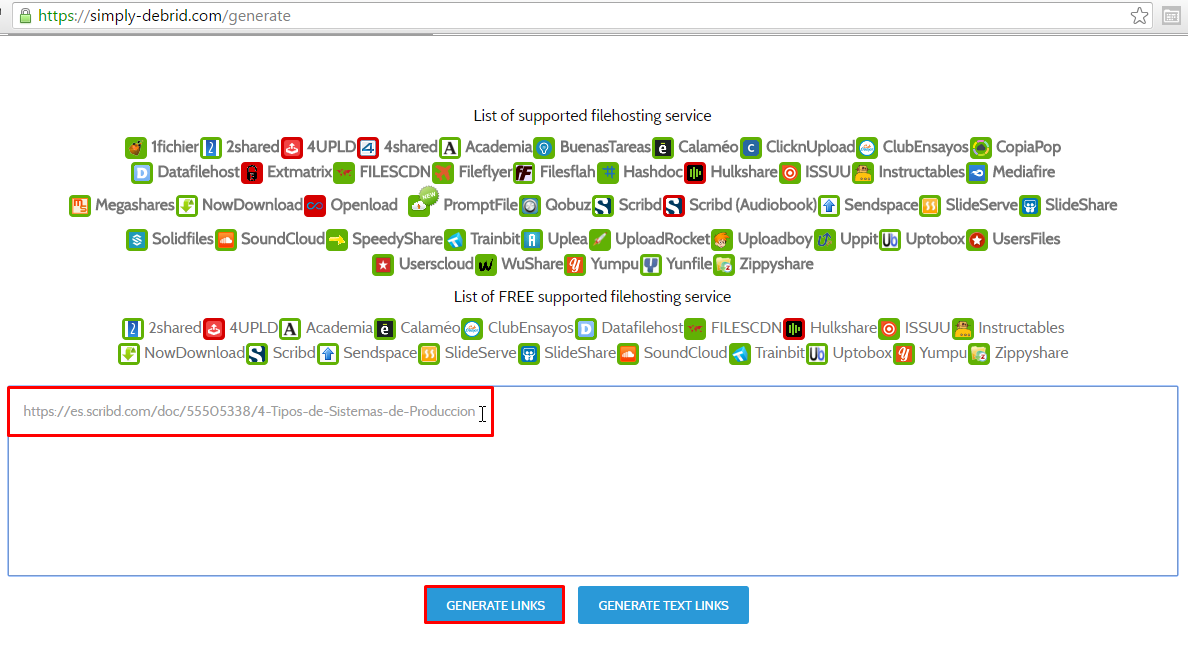Click the "Yumpu" label in the FREE list
This screenshot has width=1188, height=646.
pos(943,353)
